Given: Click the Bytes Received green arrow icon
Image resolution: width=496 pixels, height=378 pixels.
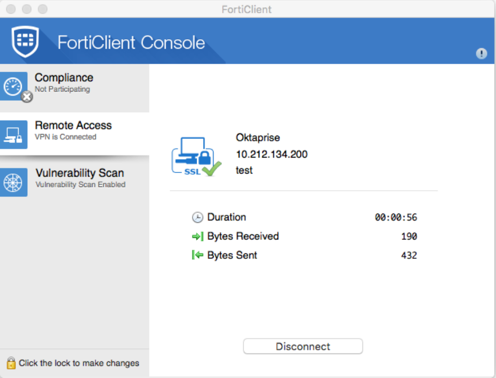Looking at the screenshot, I should click(x=197, y=236).
